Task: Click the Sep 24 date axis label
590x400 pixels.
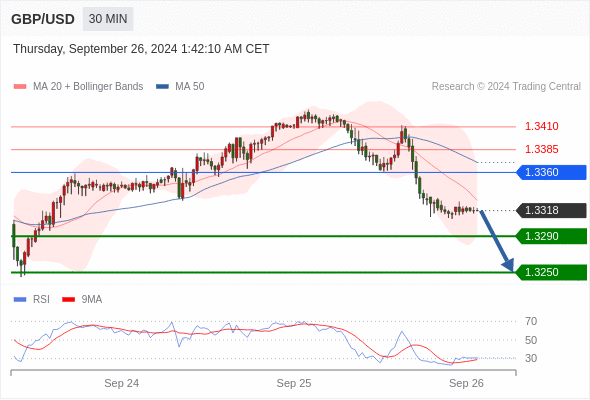Action: [x=122, y=383]
